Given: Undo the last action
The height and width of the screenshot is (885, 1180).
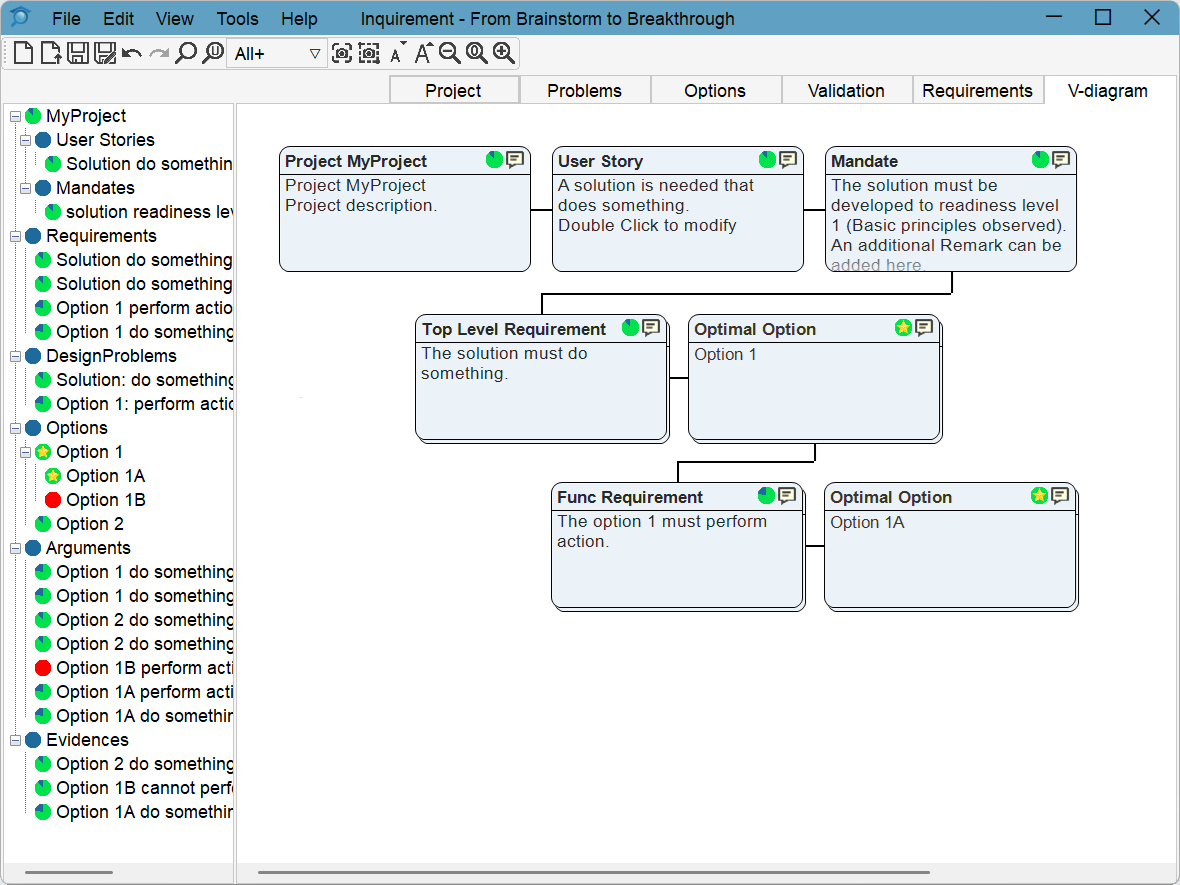Looking at the screenshot, I should pos(132,53).
